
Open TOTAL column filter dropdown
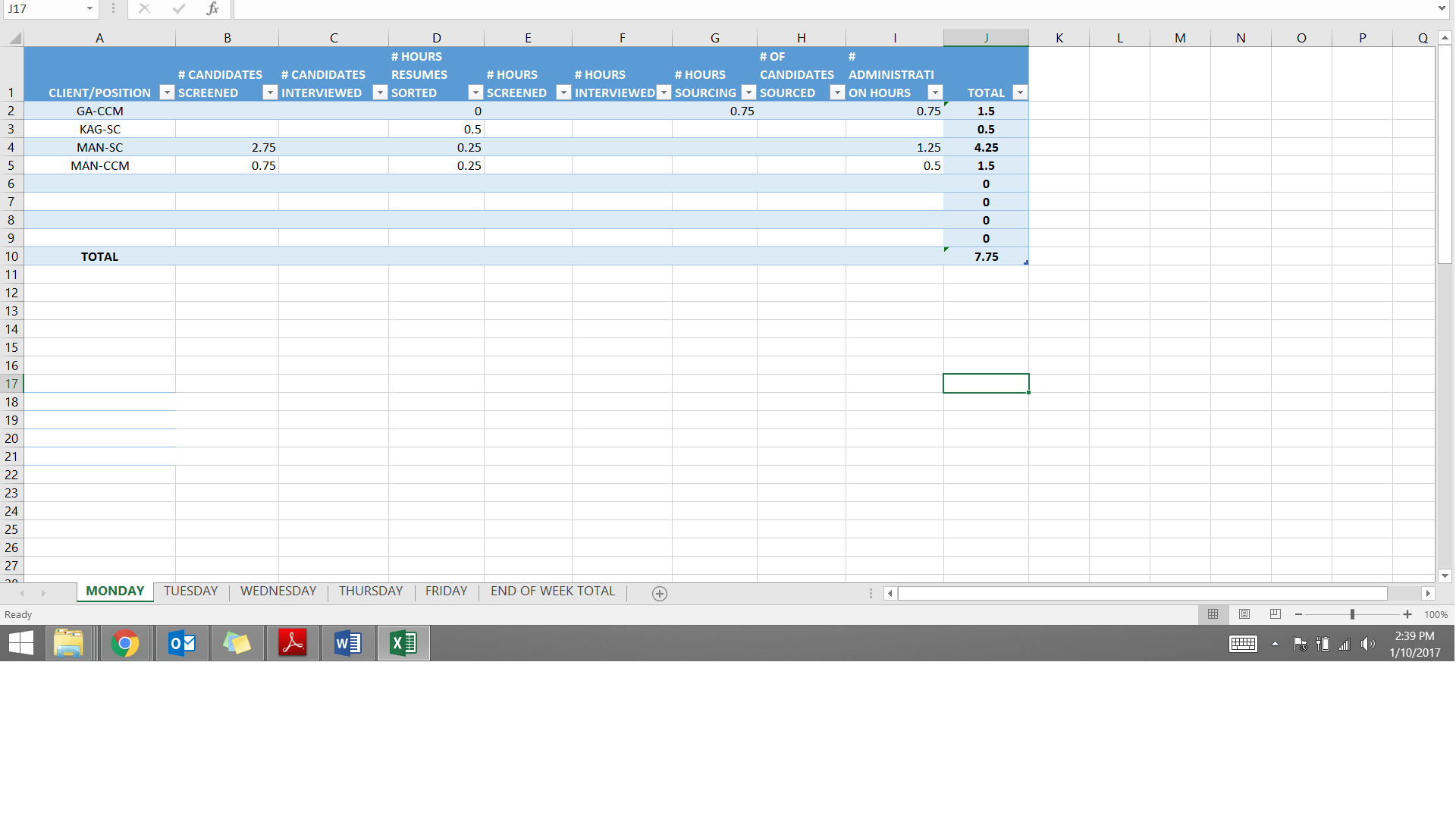coord(1020,93)
